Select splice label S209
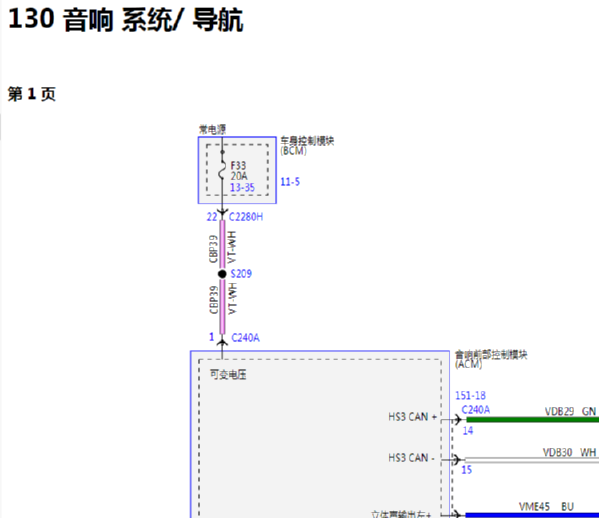This screenshot has height=518, width=599. click(241, 274)
